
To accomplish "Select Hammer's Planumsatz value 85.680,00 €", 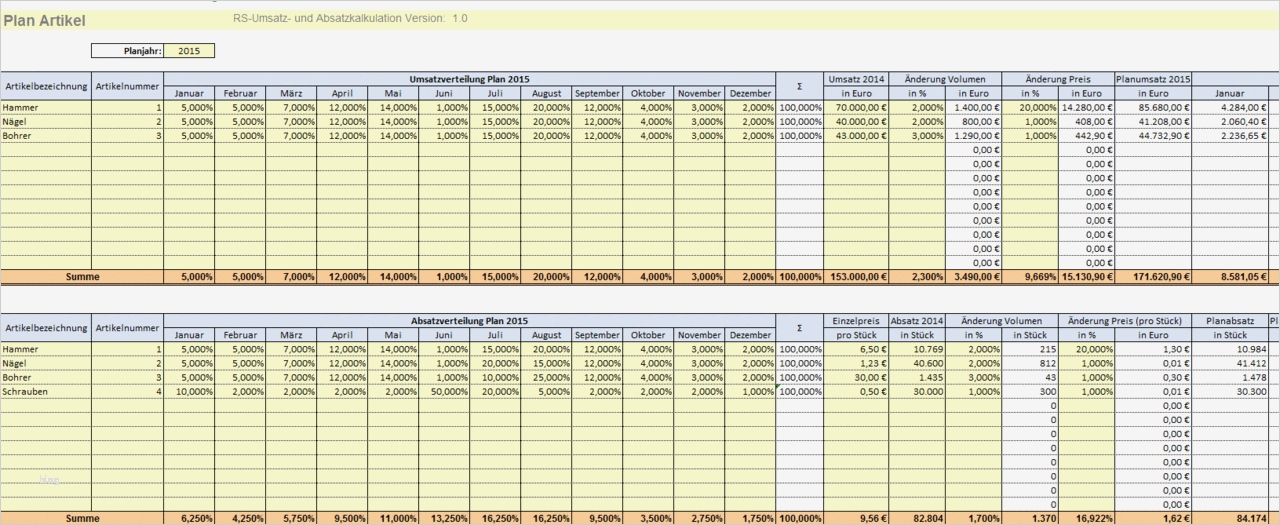I will pos(1153,107).
